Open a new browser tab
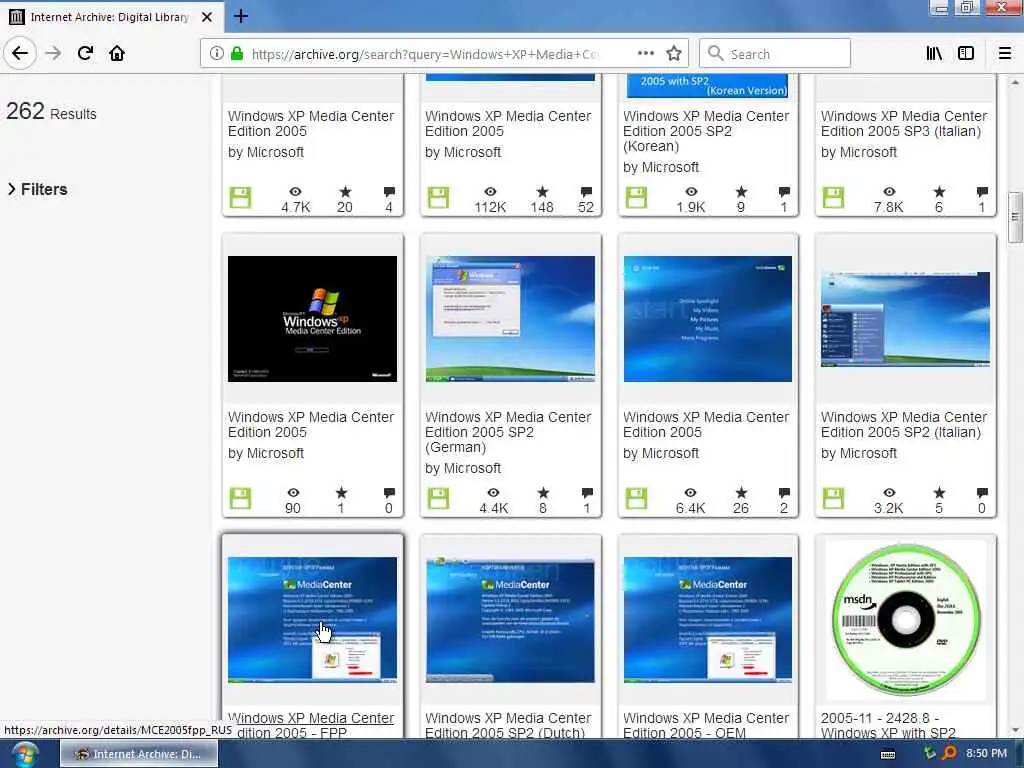 pyautogui.click(x=241, y=16)
